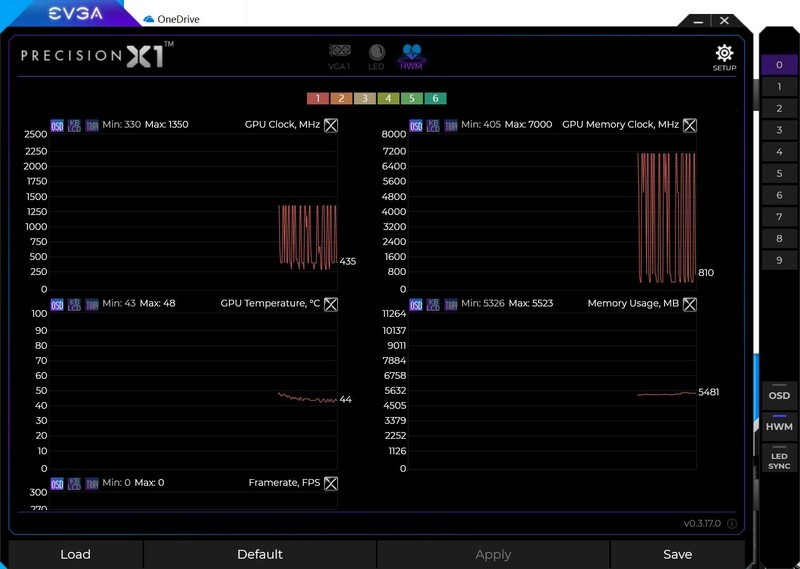Minimize the Precision X1 window
800x569 pixels.
[698, 21]
